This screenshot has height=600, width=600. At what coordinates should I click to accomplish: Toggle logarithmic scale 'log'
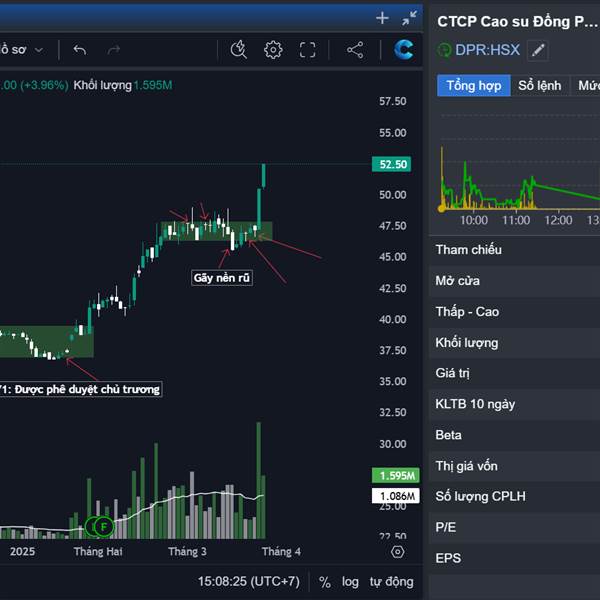(x=350, y=582)
